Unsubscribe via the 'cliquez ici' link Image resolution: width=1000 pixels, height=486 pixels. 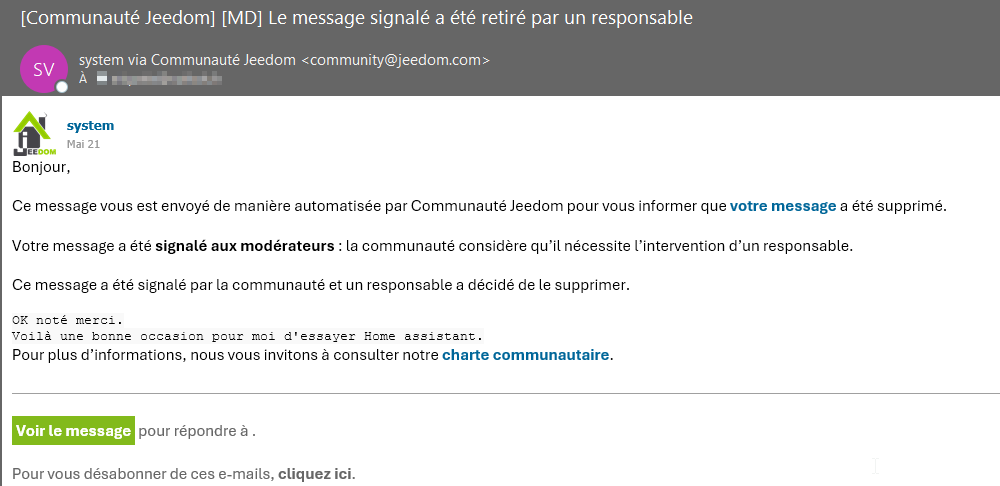pyautogui.click(x=316, y=473)
